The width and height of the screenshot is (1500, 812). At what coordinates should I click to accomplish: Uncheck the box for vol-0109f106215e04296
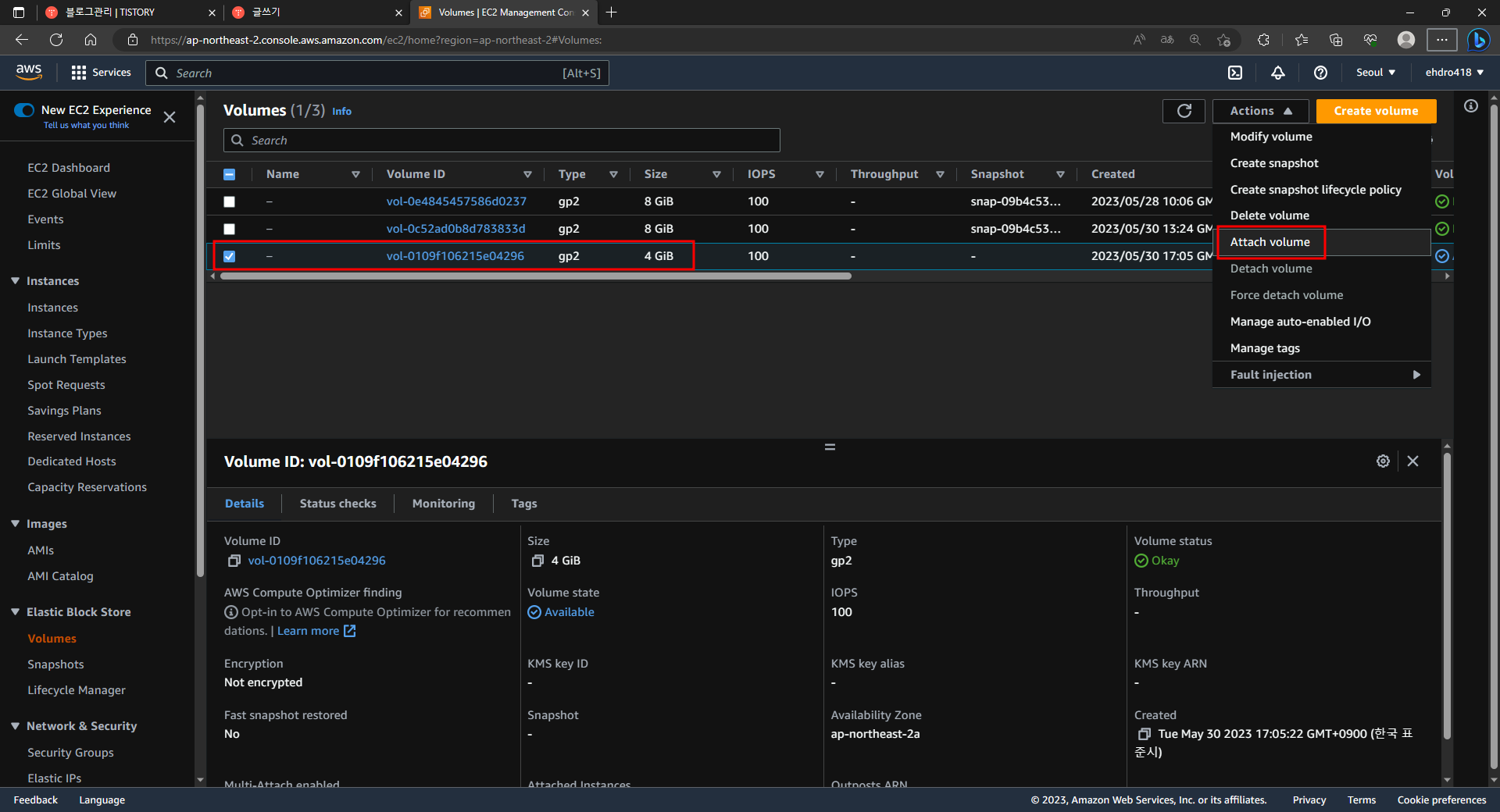click(x=229, y=256)
